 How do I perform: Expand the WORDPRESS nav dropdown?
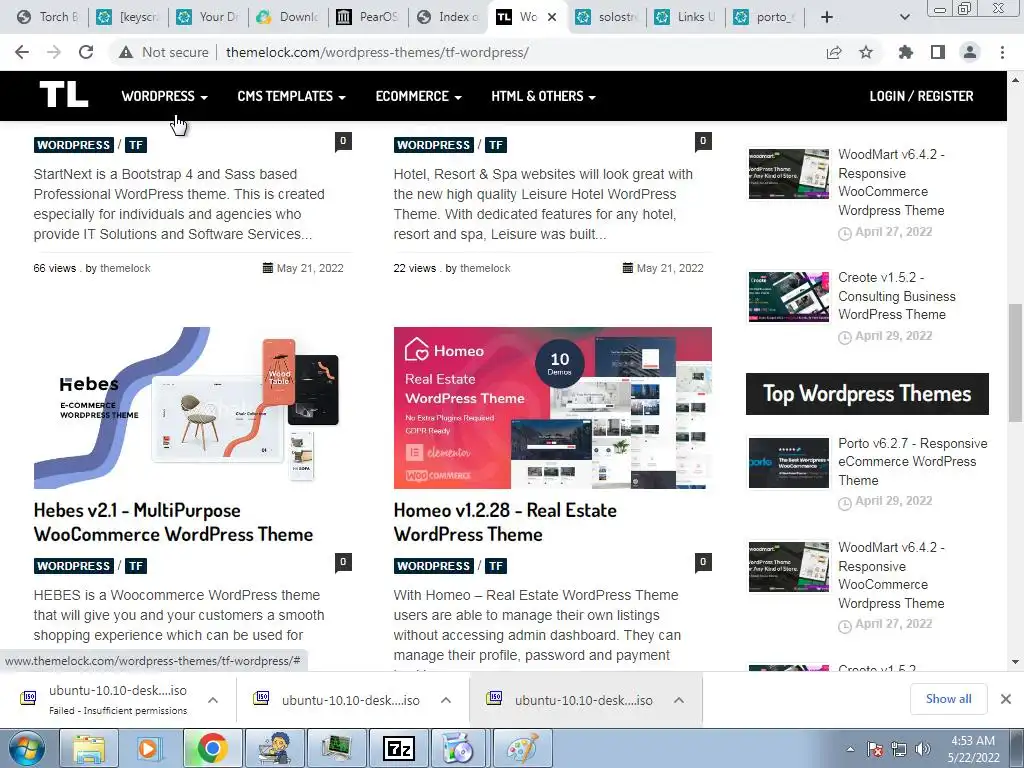tap(165, 96)
